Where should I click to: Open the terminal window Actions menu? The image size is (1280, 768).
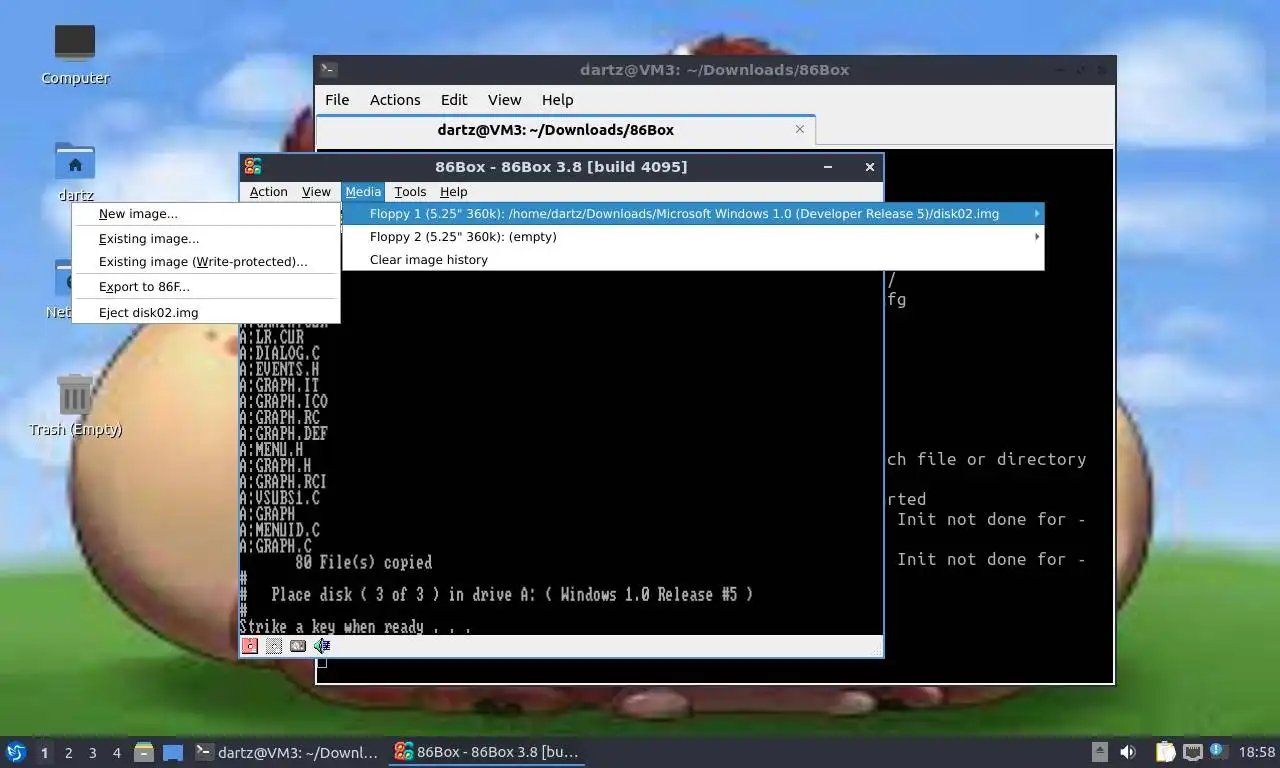[395, 100]
